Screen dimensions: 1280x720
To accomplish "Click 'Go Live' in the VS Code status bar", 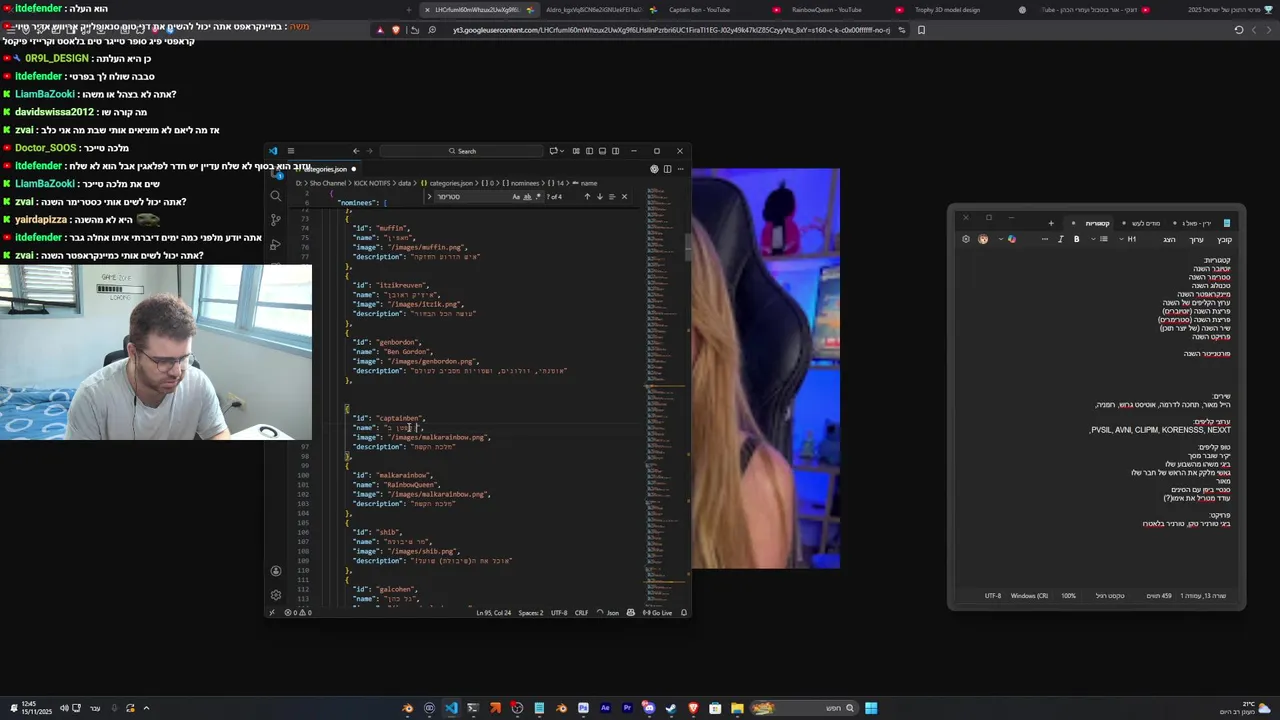I will pyautogui.click(x=657, y=613).
